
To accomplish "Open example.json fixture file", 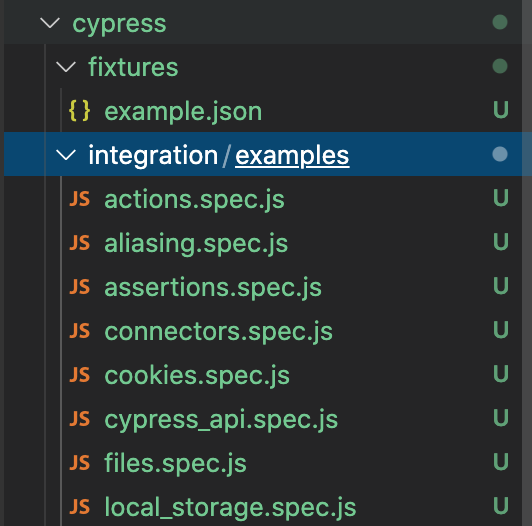I will 183,111.
